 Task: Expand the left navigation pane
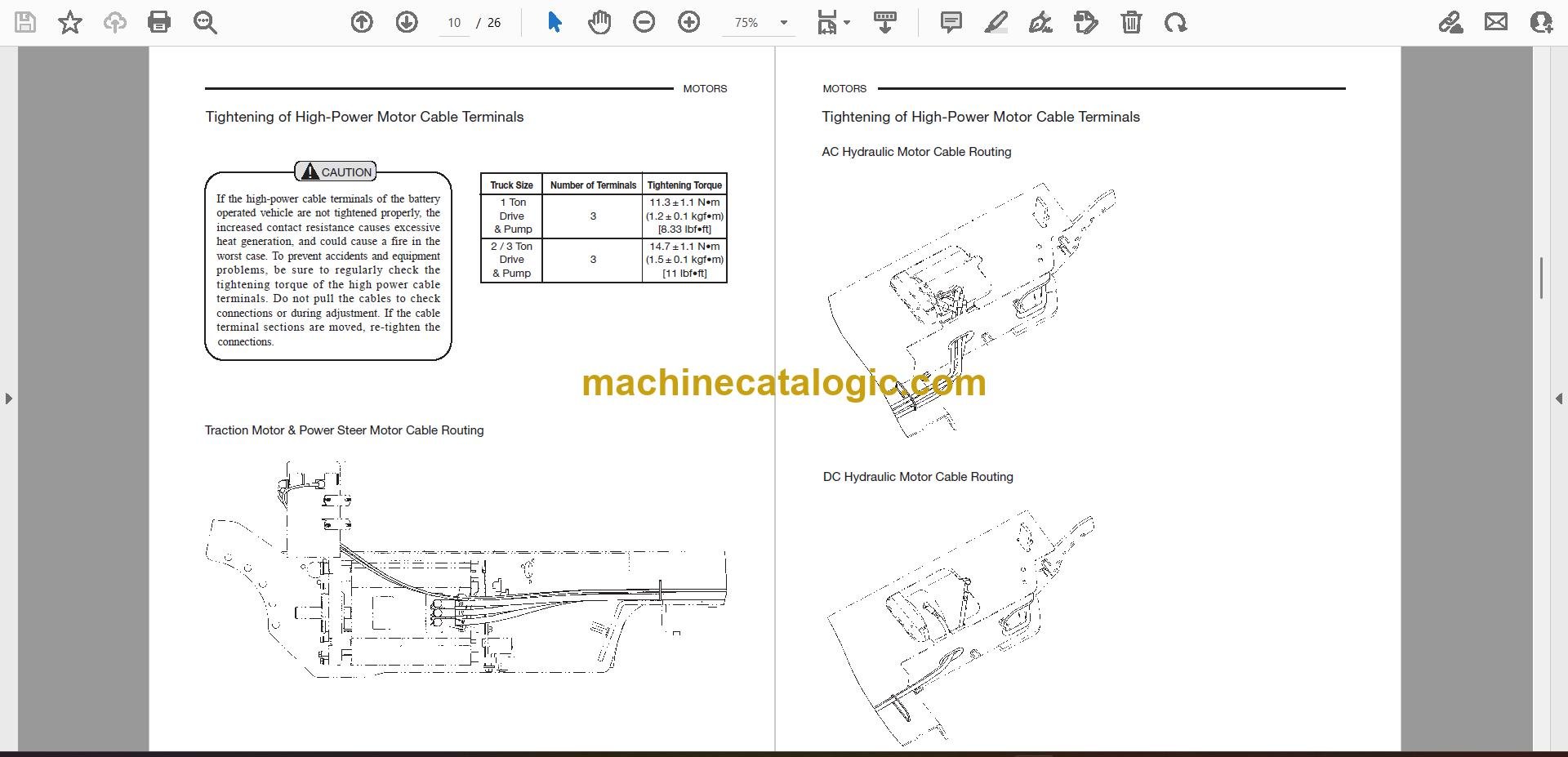tap(8, 399)
